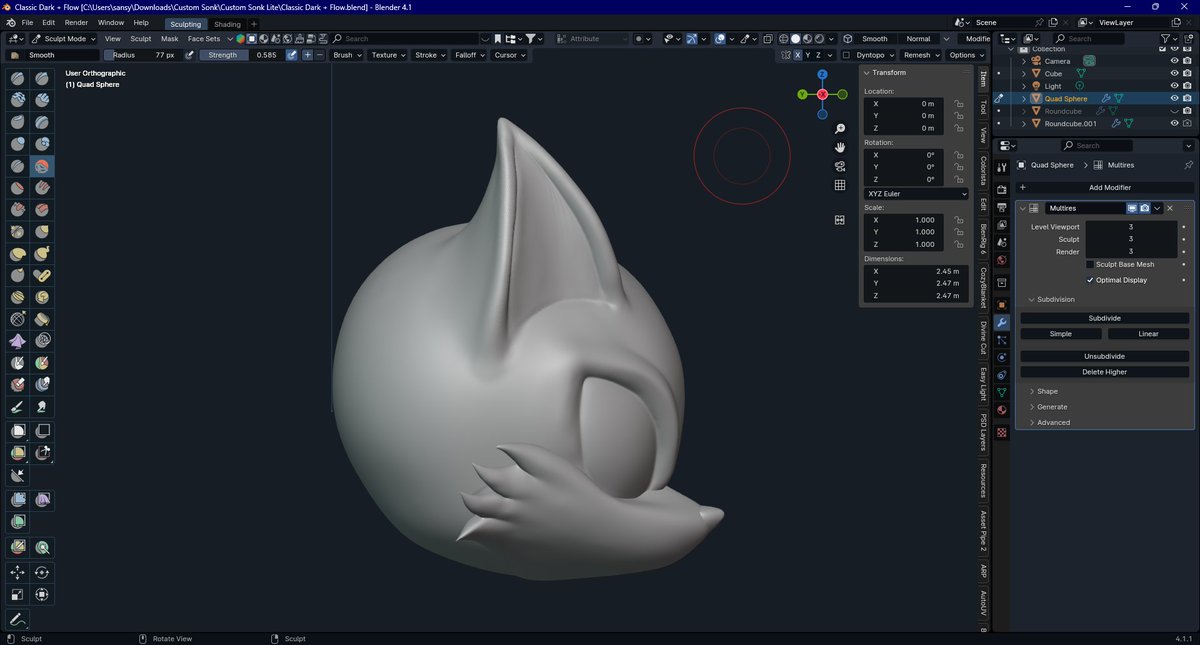The height and width of the screenshot is (645, 1200).
Task: Click Delete Higher button
Action: 1105,372
